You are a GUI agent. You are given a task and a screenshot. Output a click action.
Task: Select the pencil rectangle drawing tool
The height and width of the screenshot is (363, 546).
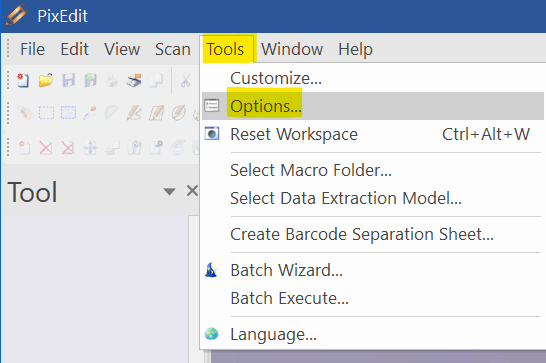pyautogui.click(x=156, y=113)
